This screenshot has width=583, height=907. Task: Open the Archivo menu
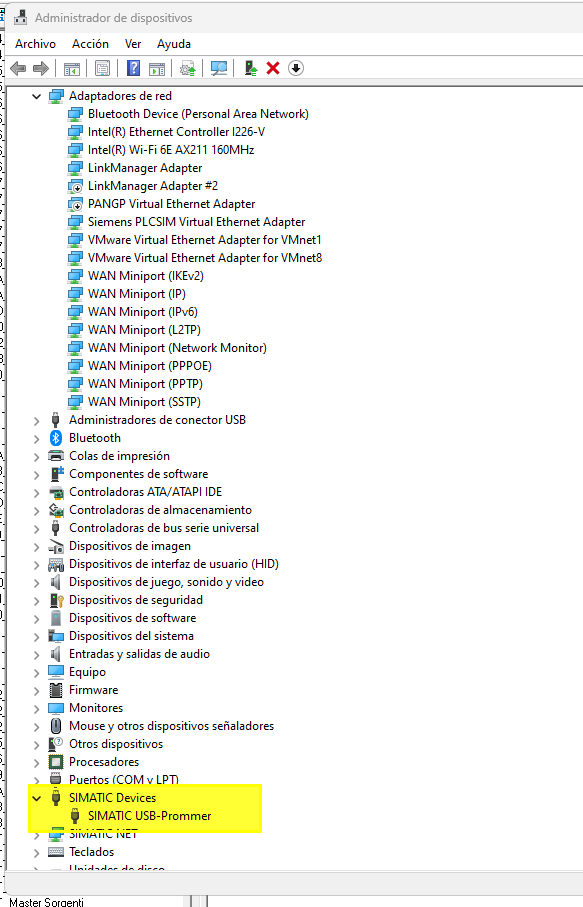tap(35, 44)
